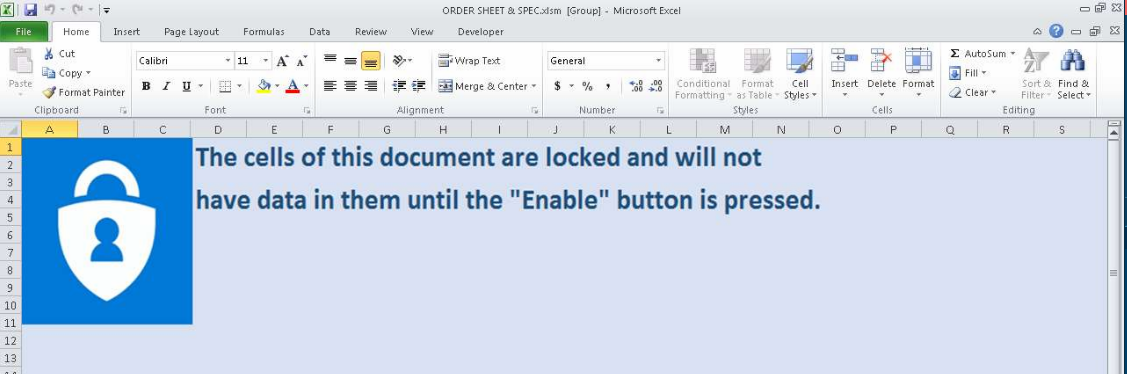1127x374 pixels.
Task: Apply the red Font Color
Action: [293, 86]
